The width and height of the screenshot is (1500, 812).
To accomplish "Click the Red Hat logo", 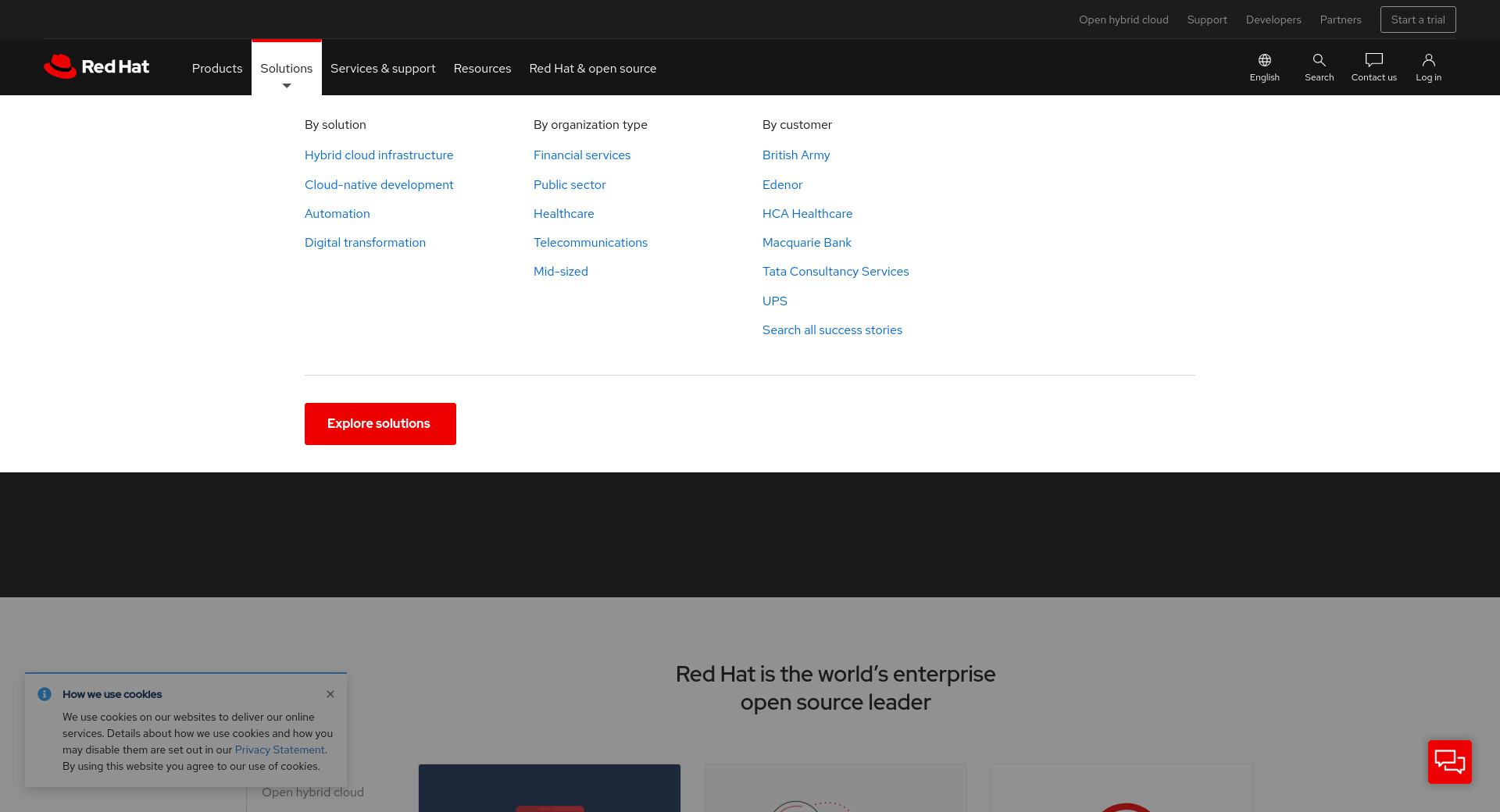I will (x=96, y=67).
